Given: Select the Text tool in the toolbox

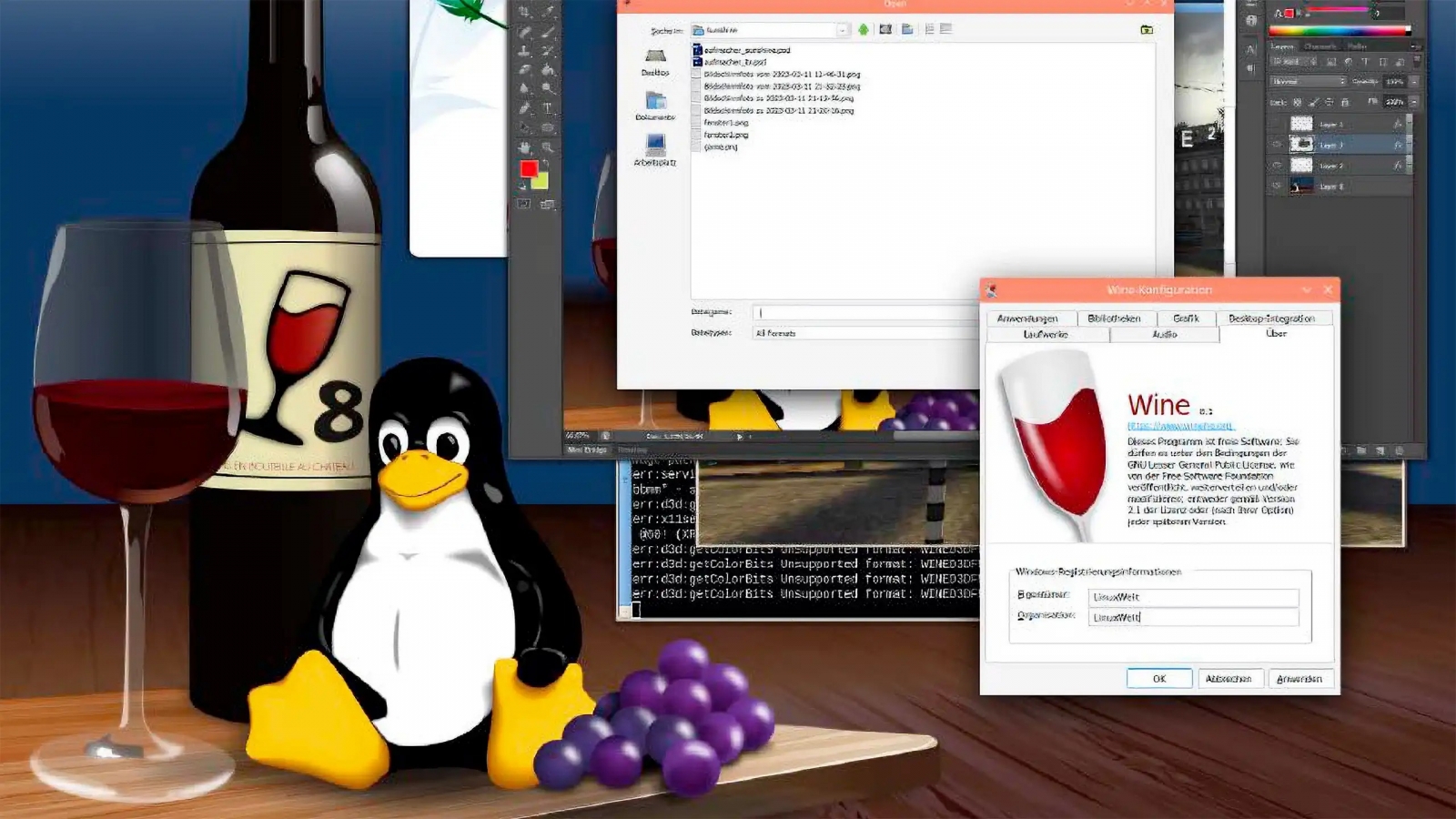Looking at the screenshot, I should click(548, 107).
